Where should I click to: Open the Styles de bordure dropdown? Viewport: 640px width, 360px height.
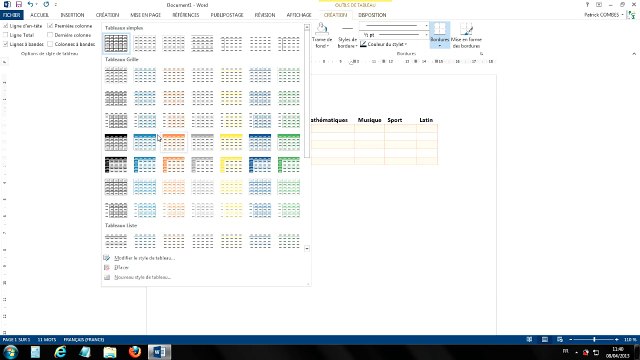[x=347, y=36]
